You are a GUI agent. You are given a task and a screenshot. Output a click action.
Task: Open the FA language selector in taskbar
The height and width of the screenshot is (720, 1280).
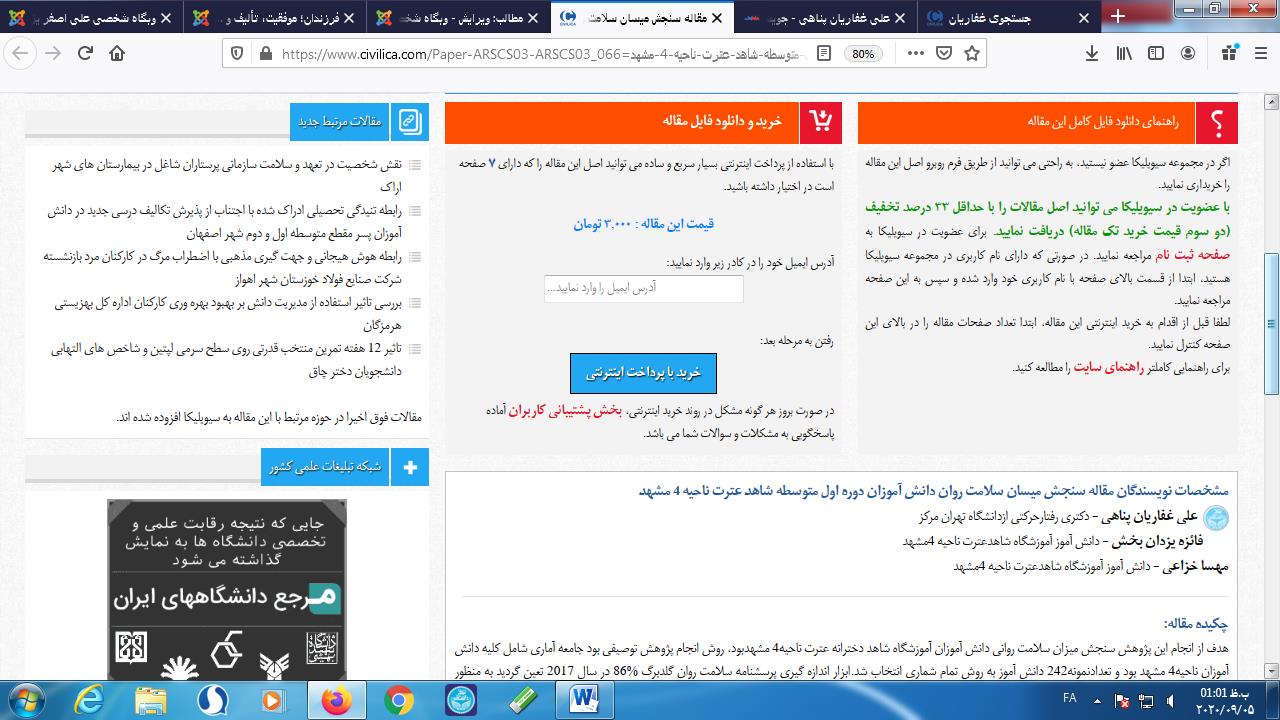point(1068,699)
